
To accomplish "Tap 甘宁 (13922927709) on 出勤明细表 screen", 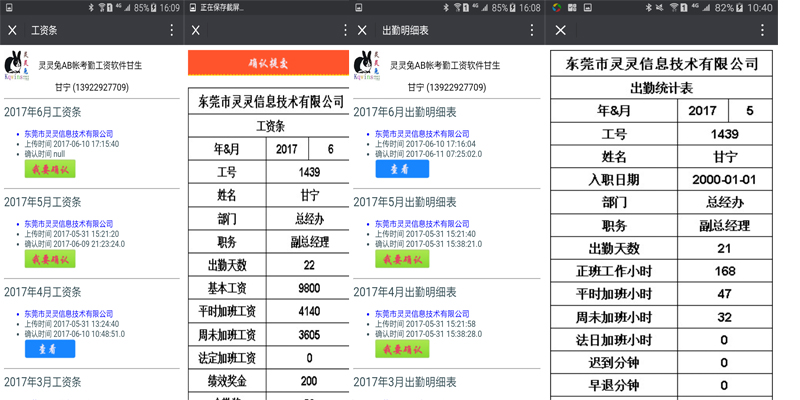I will click(446, 88).
